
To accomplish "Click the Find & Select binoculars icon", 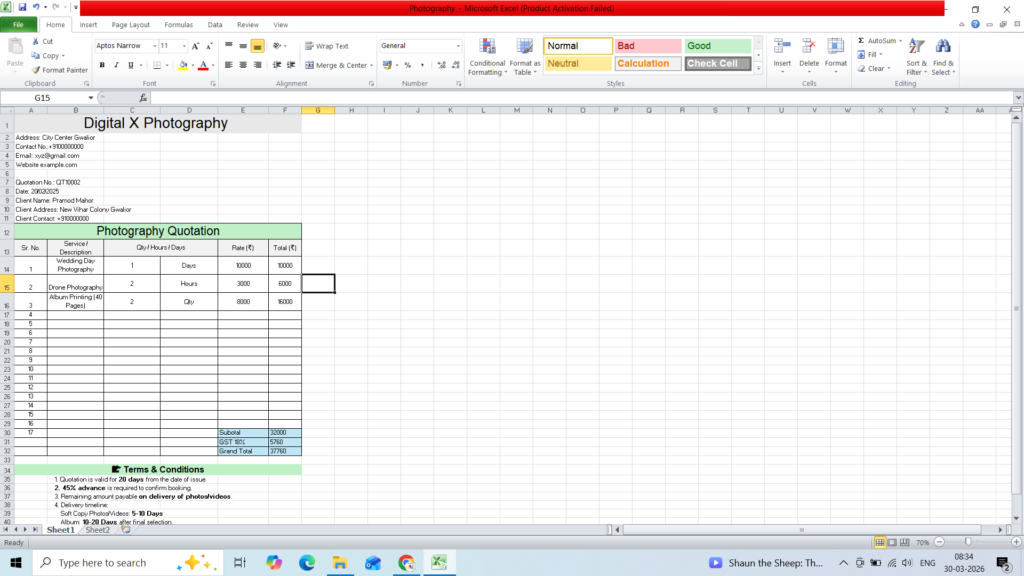I will (943, 47).
